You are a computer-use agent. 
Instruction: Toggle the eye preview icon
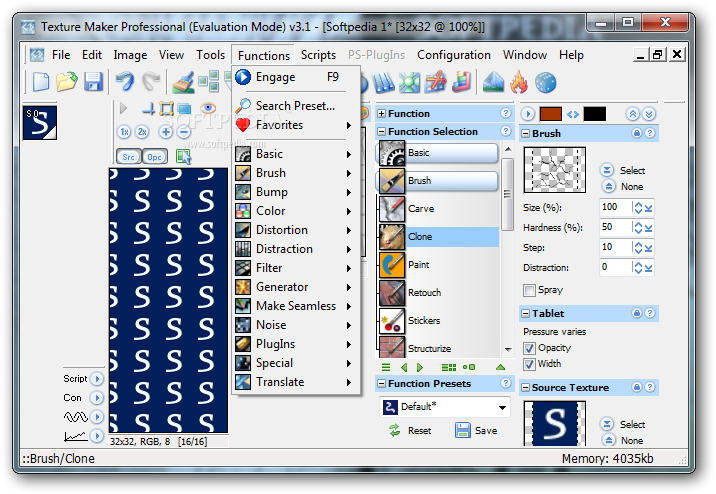coord(208,108)
